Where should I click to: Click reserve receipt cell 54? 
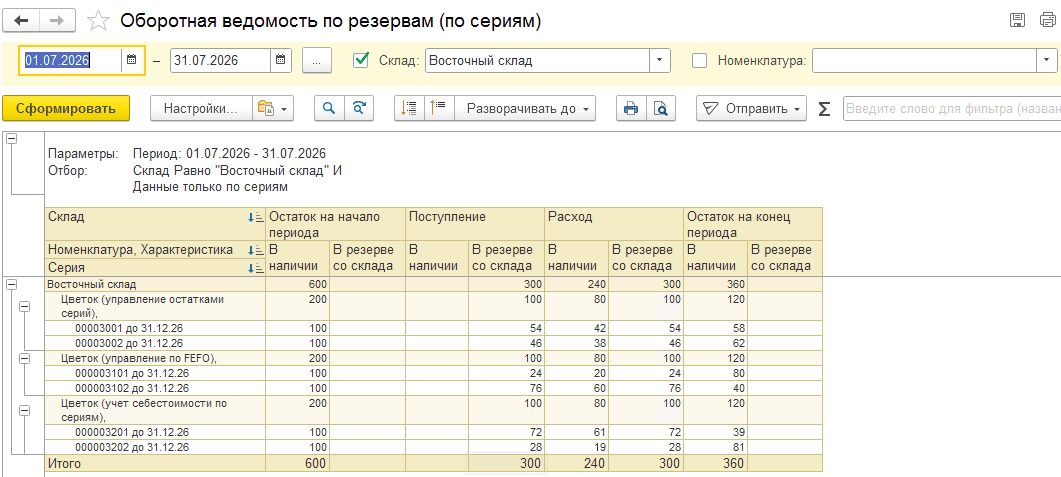(x=506, y=327)
